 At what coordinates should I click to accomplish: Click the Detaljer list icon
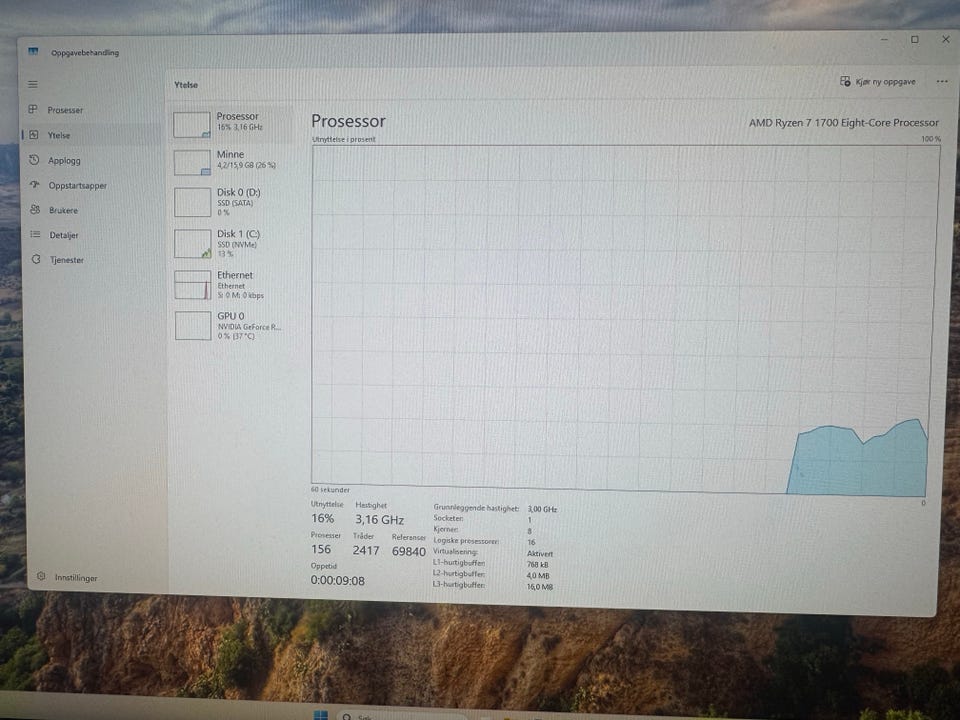point(36,234)
